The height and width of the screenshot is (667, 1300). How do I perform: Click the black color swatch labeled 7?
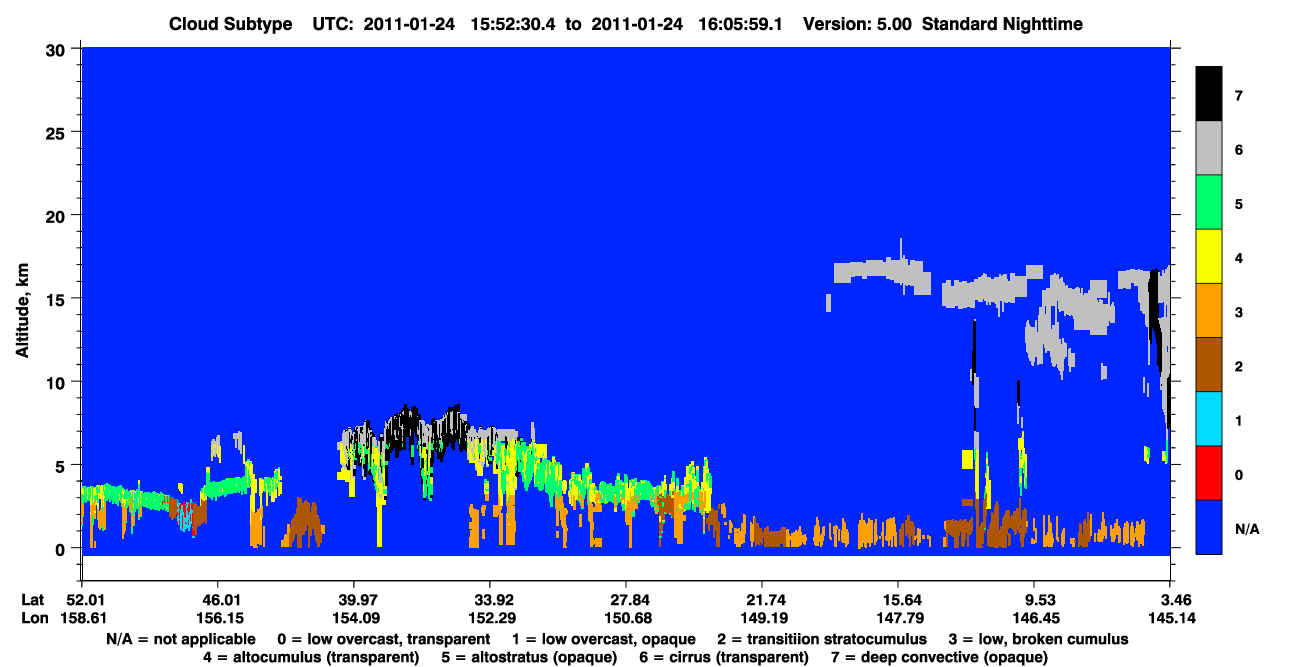tap(1209, 94)
